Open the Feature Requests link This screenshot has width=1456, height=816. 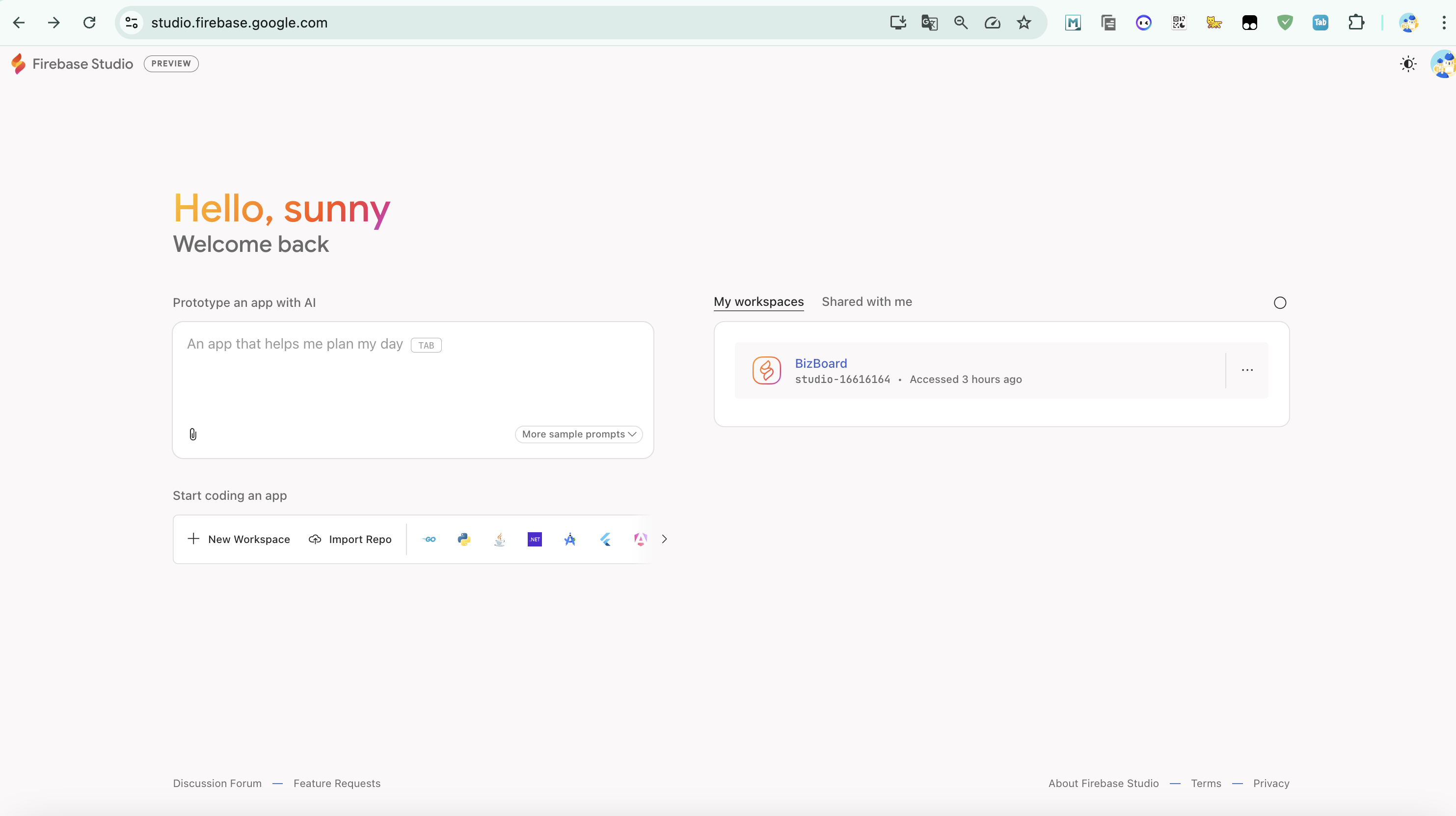click(x=337, y=784)
